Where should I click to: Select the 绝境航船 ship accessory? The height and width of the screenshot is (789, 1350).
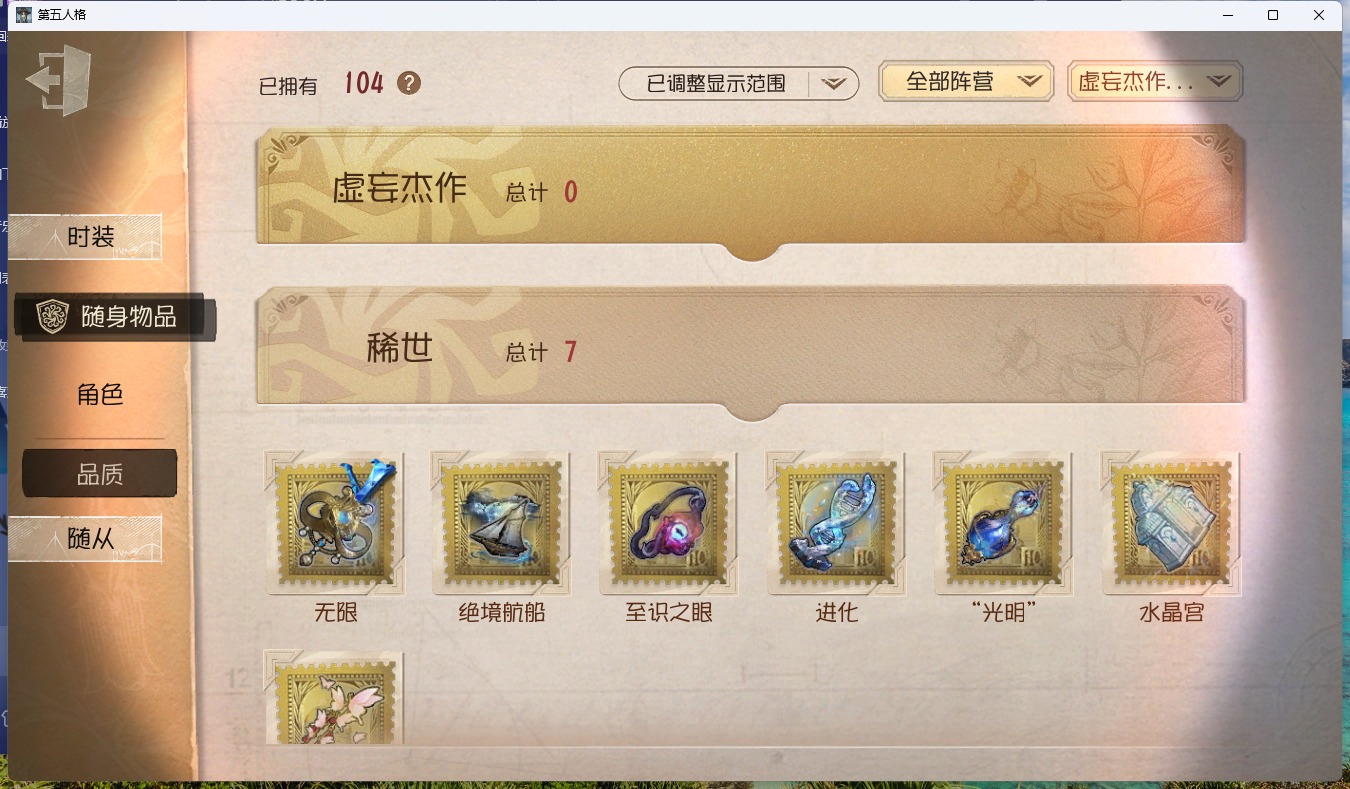click(501, 523)
